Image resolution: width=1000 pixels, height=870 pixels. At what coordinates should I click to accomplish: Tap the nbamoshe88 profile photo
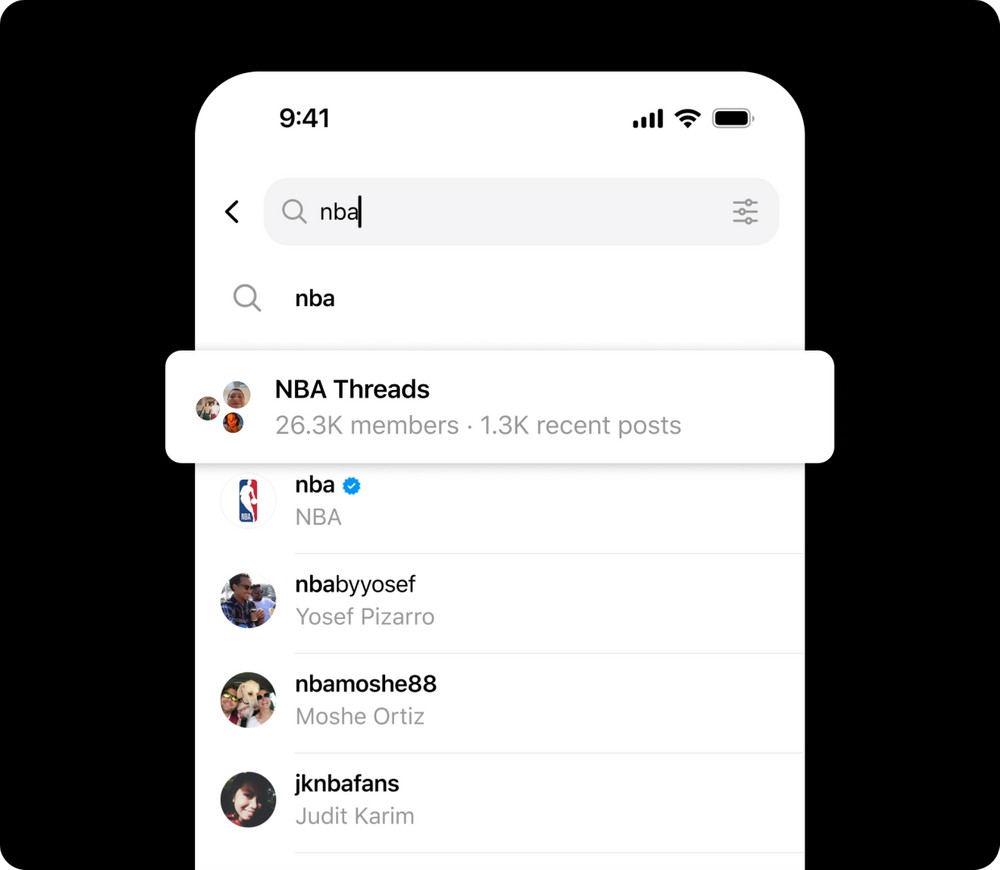pos(248,700)
